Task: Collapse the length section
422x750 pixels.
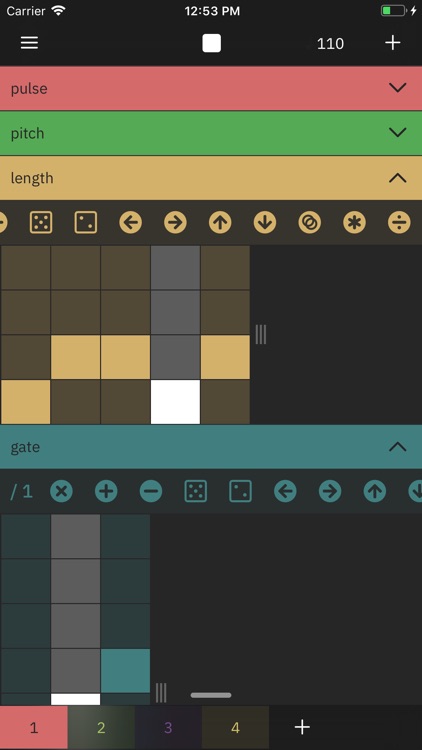Action: pyautogui.click(x=211, y=178)
